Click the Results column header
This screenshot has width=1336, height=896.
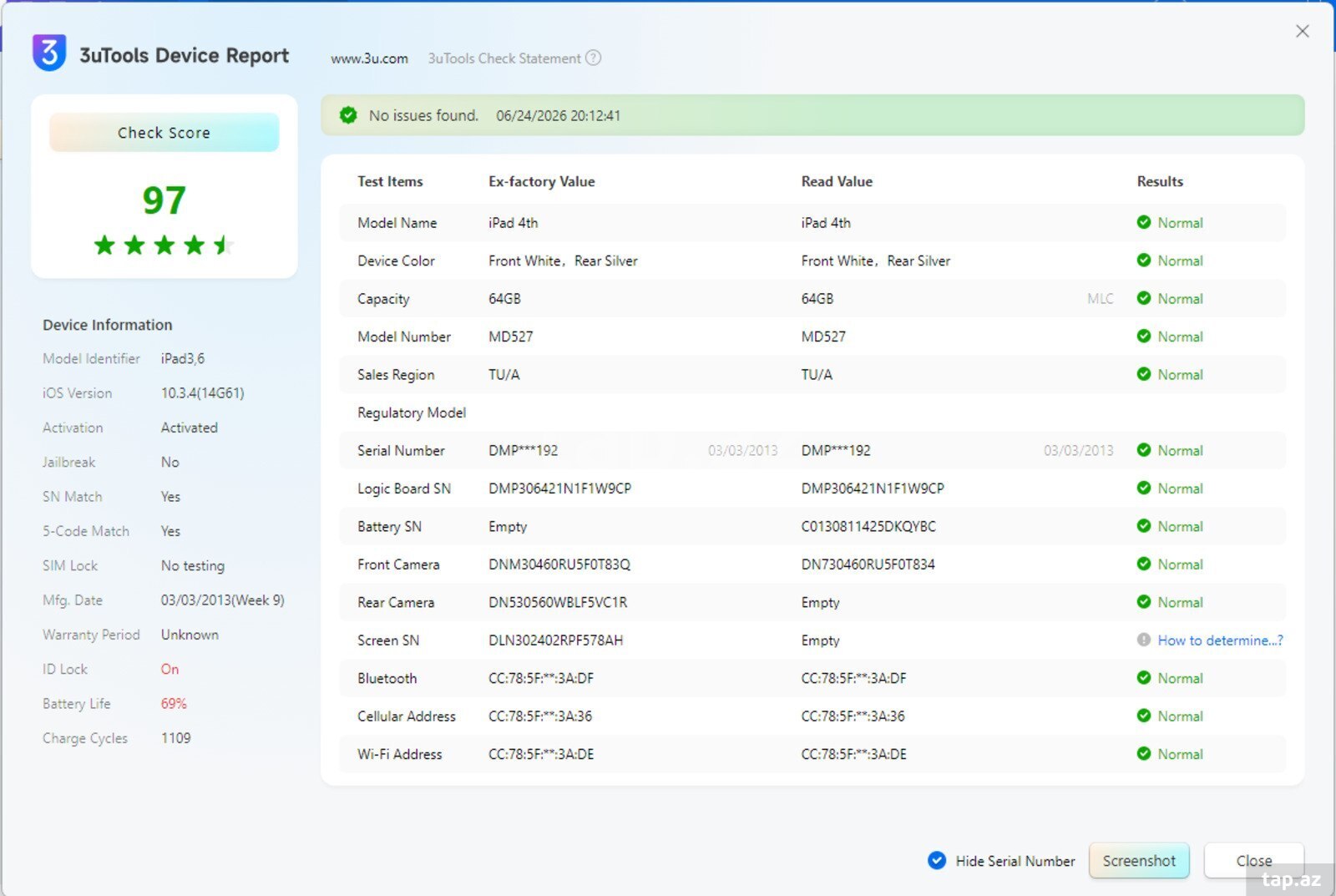(1160, 181)
